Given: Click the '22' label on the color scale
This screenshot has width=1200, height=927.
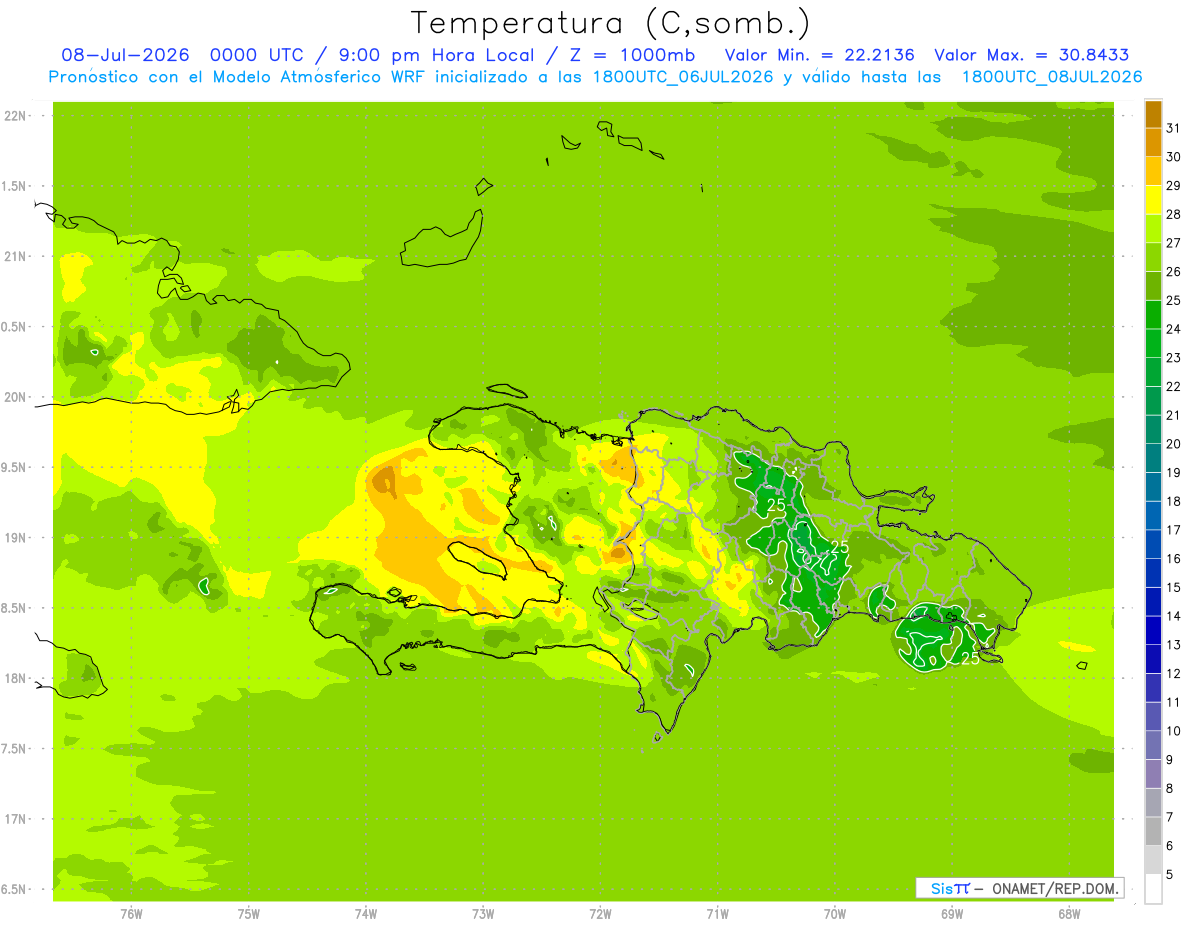Looking at the screenshot, I should tap(1173, 386).
